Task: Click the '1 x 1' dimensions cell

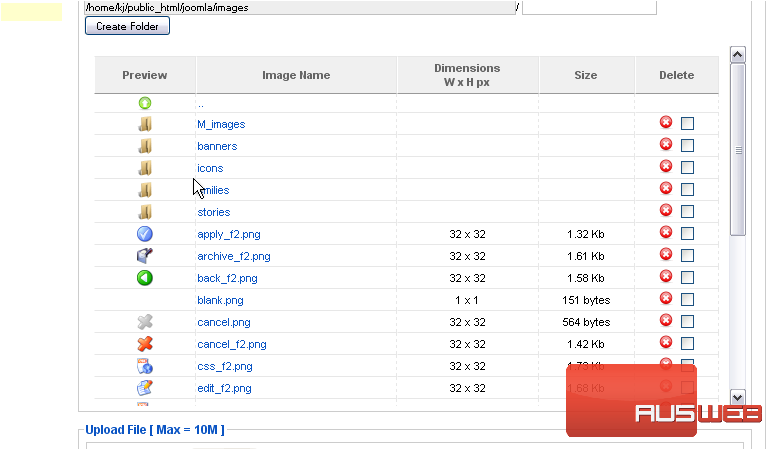Action: tap(467, 300)
